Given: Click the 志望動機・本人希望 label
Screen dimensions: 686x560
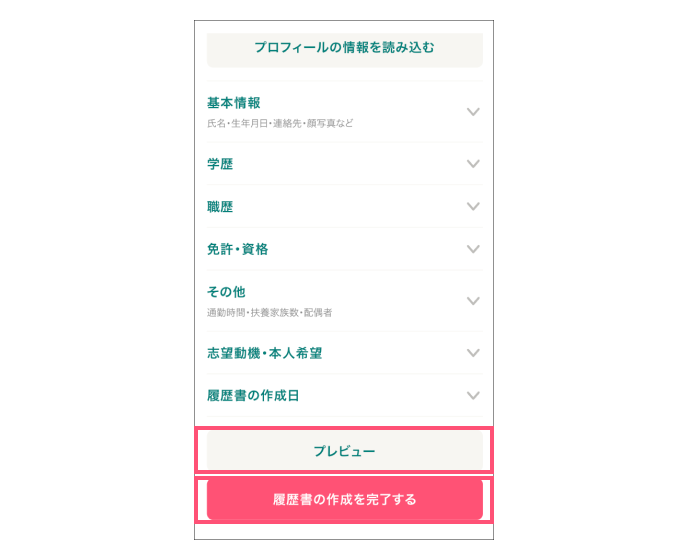Looking at the screenshot, I should tap(264, 353).
